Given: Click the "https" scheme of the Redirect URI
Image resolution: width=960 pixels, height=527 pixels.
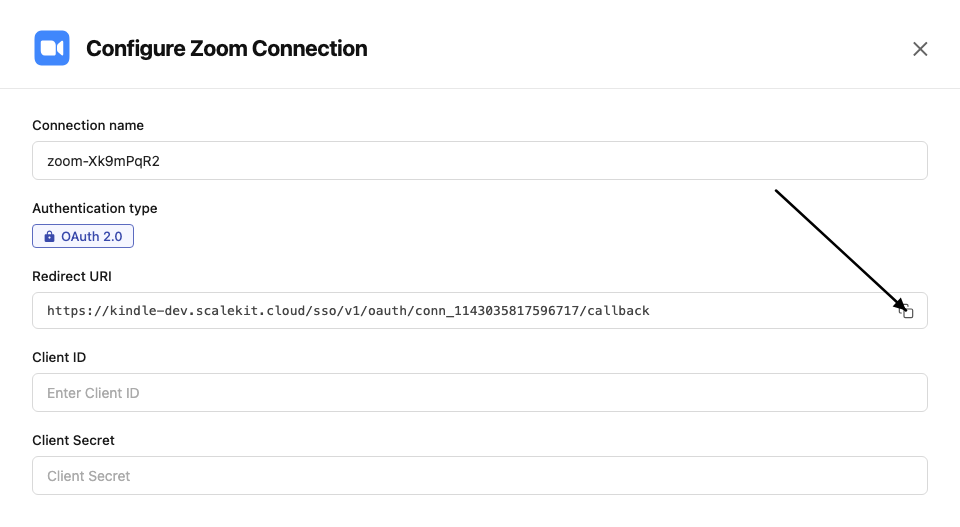Looking at the screenshot, I should [x=66, y=311].
